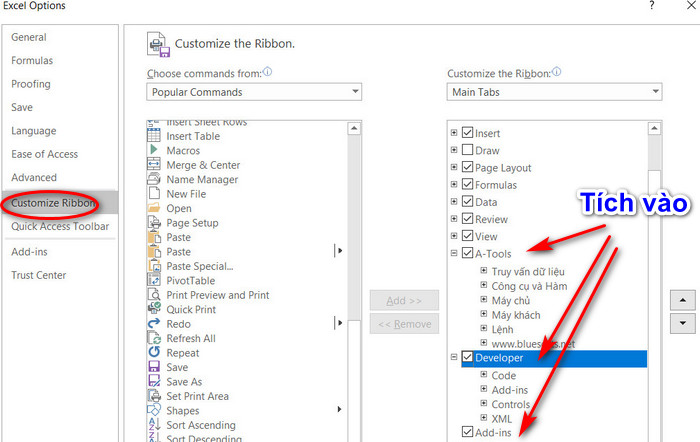Toggle the bottom Add-ins tab checkbox
Viewport: 700px width, 442px height.
tap(467, 432)
